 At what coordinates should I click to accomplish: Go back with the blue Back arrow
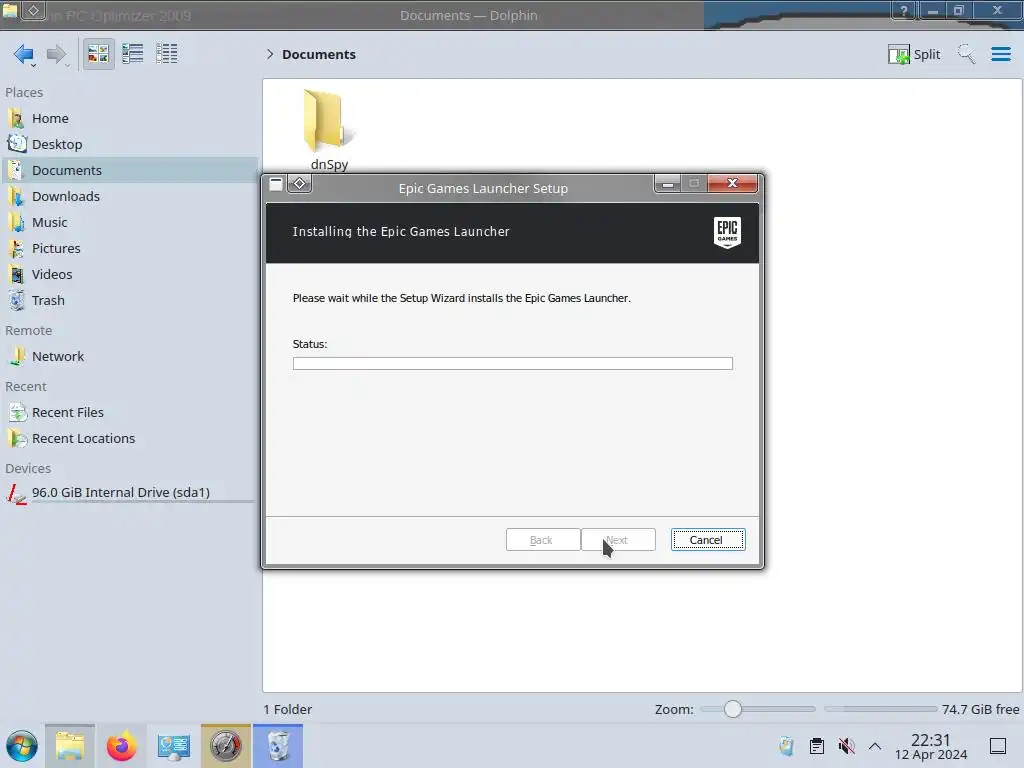tap(24, 54)
